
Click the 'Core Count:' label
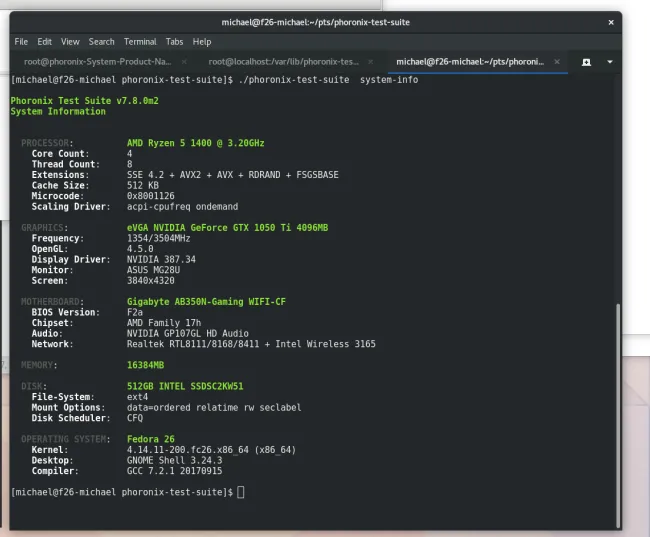pos(61,154)
